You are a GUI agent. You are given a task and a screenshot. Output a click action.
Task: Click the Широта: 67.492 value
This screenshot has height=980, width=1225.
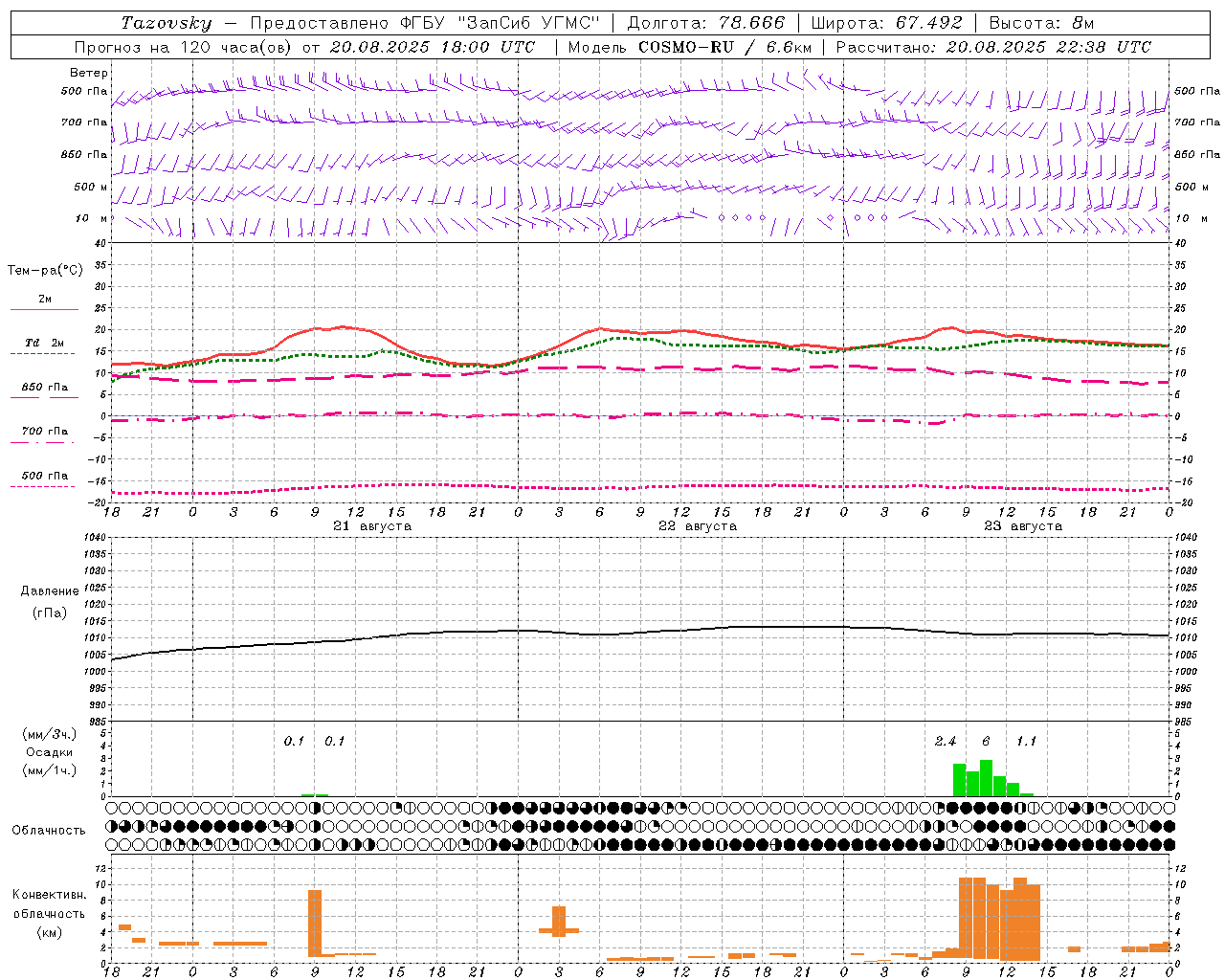pyautogui.click(x=886, y=23)
